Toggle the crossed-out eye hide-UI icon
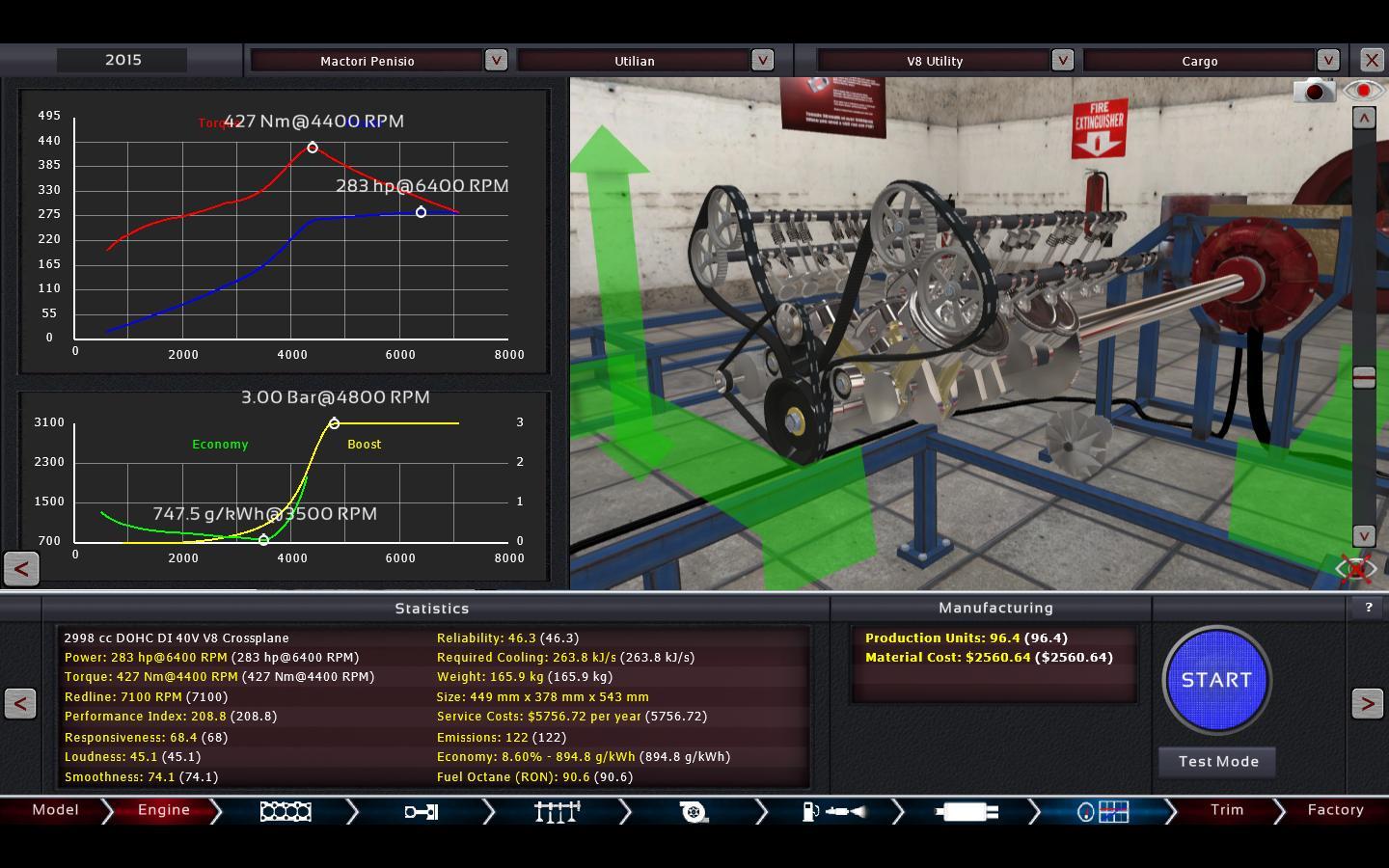The height and width of the screenshot is (868, 1389). 1355,568
